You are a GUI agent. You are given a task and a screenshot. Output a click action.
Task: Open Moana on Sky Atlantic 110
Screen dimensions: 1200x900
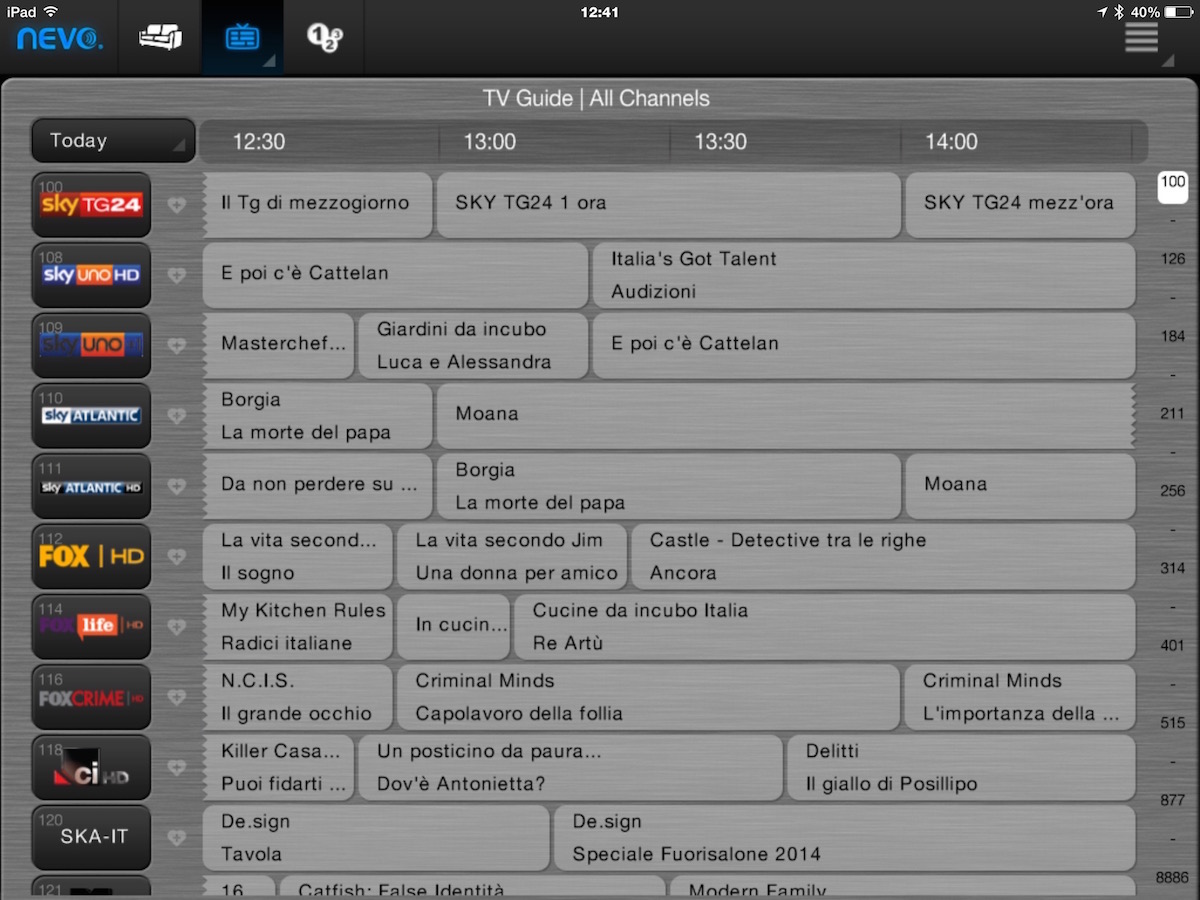786,416
